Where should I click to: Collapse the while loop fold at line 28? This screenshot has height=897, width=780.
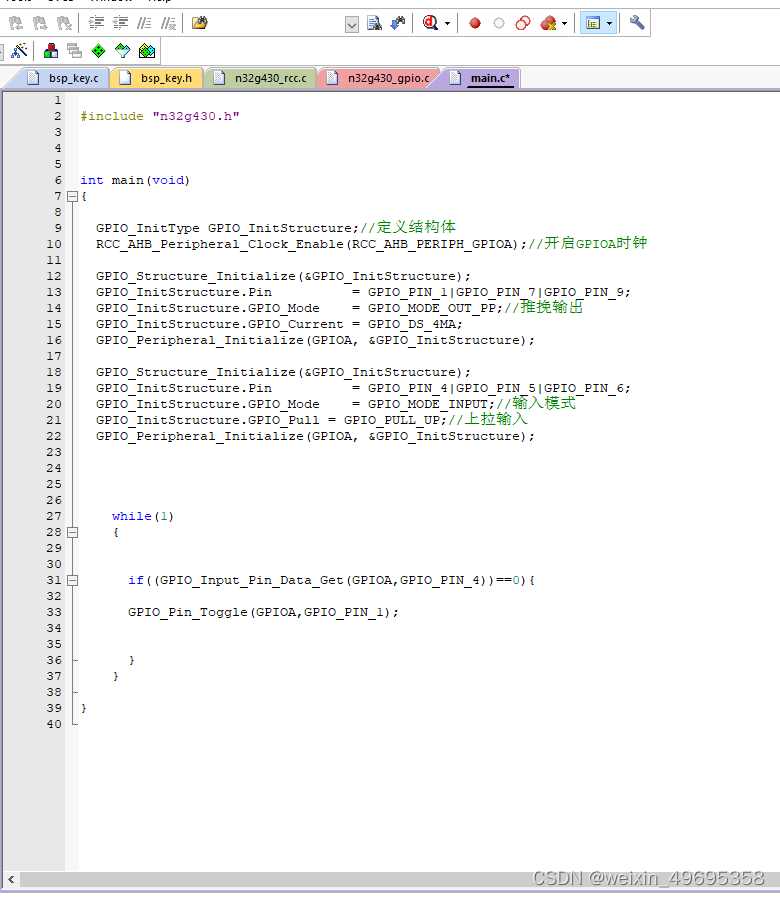click(72, 533)
